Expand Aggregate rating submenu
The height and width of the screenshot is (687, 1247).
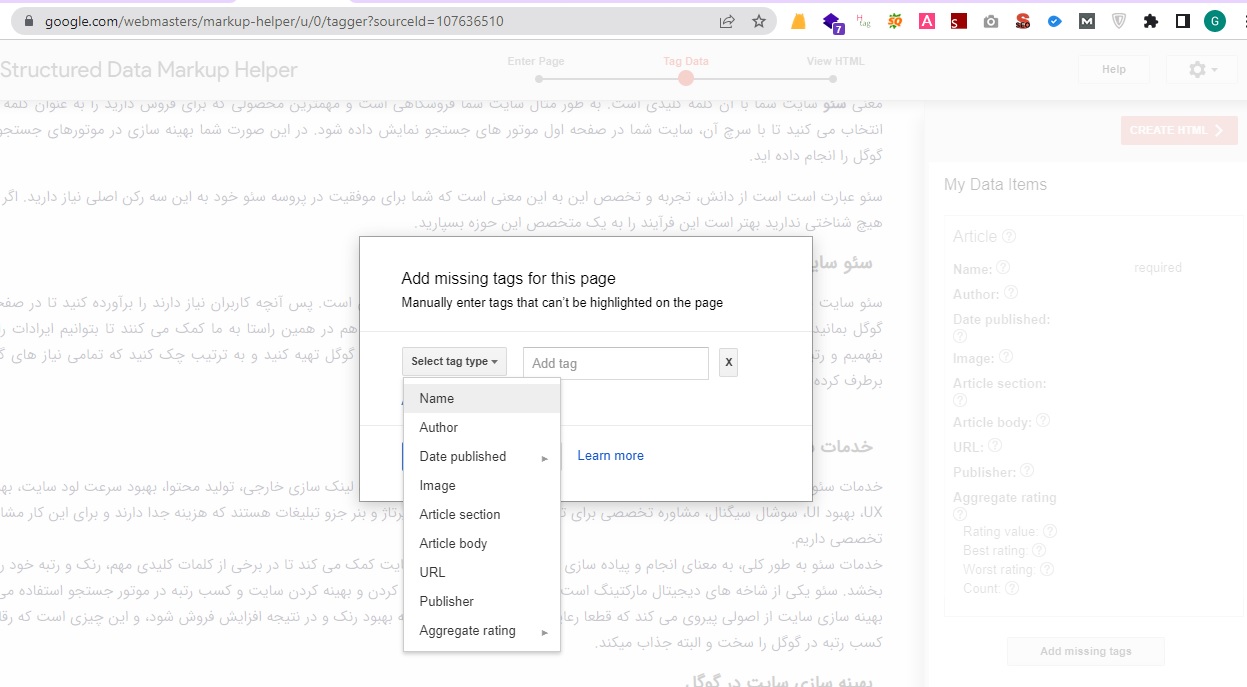[x=482, y=630]
